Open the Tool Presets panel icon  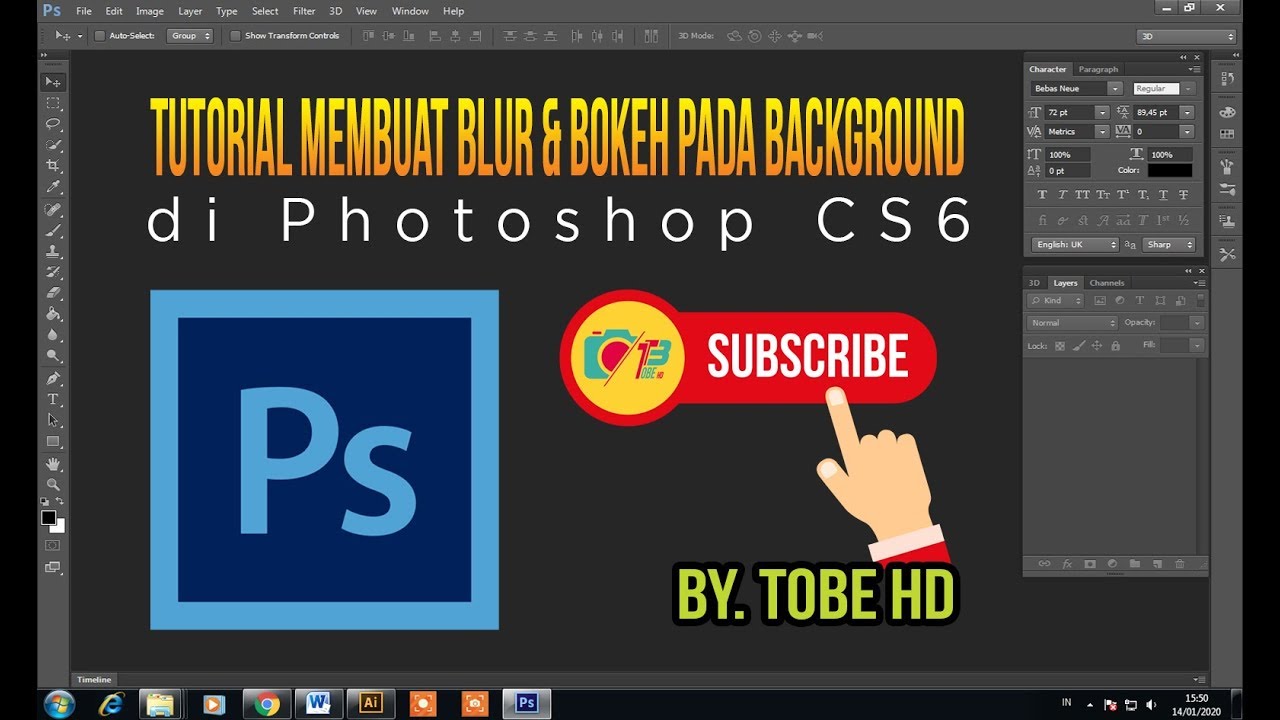[x=1227, y=255]
